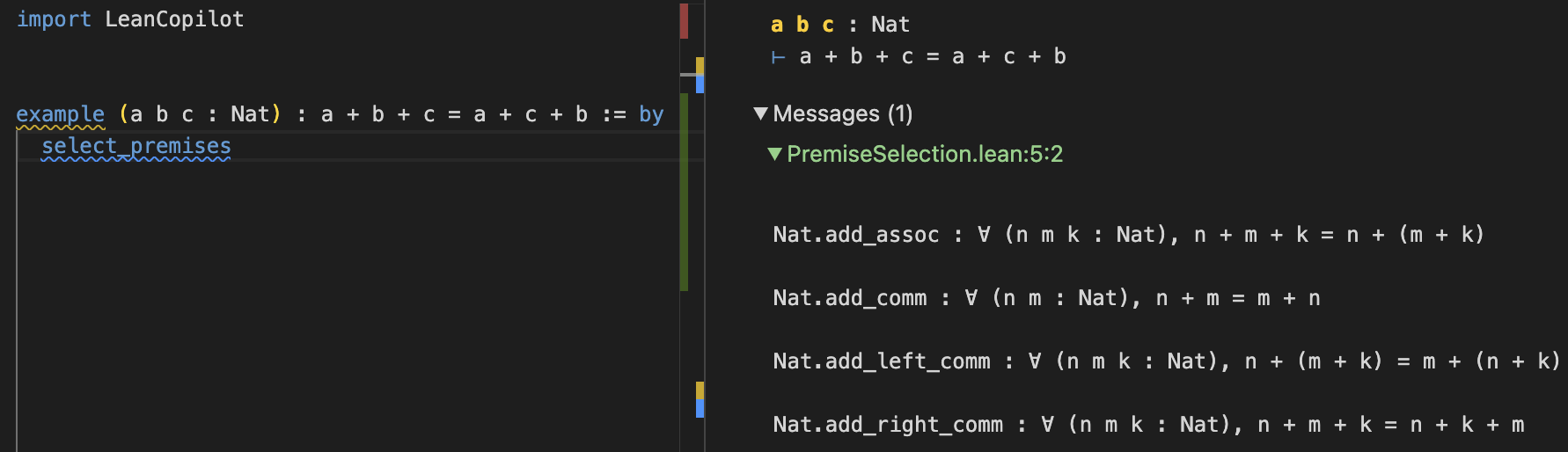This screenshot has width=1568, height=452.
Task: Click the lower yellow-blue ruler marker
Action: (x=700, y=399)
